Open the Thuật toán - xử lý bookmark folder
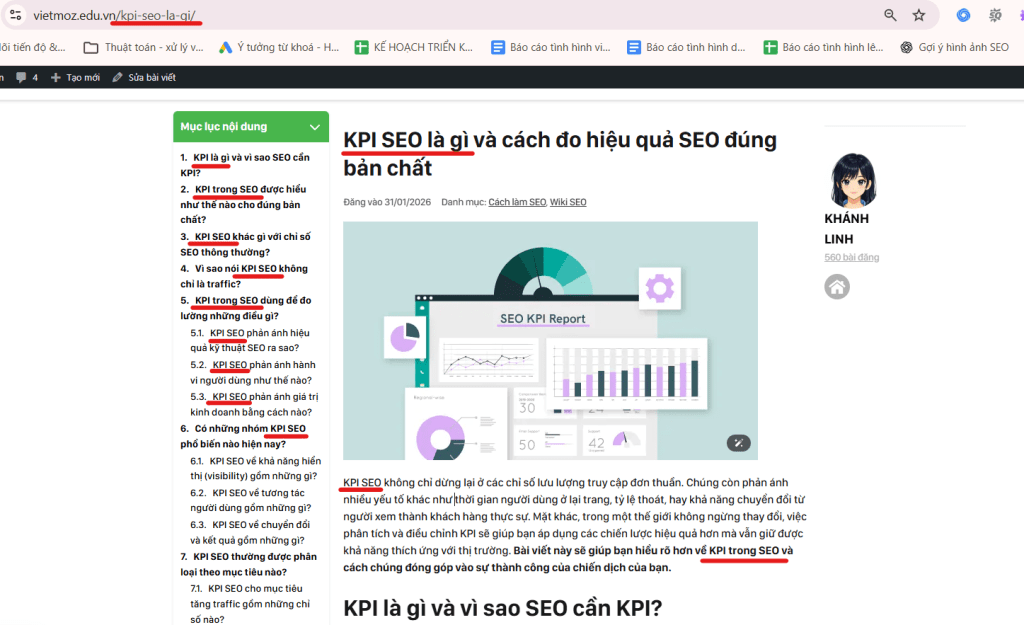1024x625 pixels. 144,47
